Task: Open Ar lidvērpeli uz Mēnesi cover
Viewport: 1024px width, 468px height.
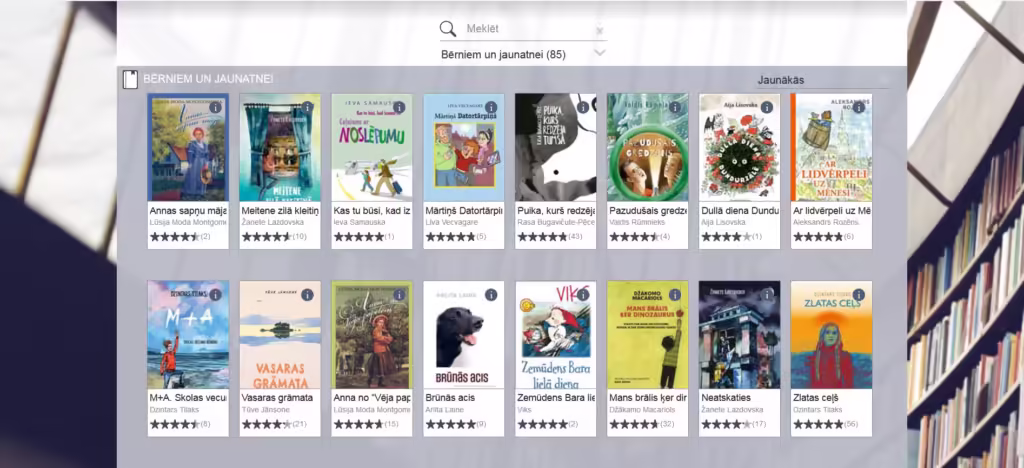Action: [831, 148]
